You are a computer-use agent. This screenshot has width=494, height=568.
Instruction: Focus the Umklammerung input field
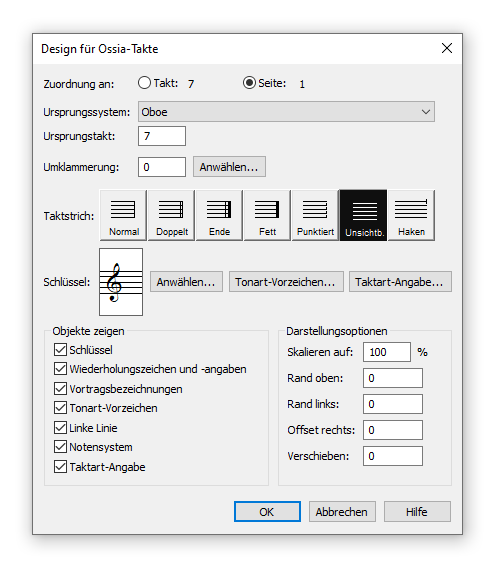[162, 167]
